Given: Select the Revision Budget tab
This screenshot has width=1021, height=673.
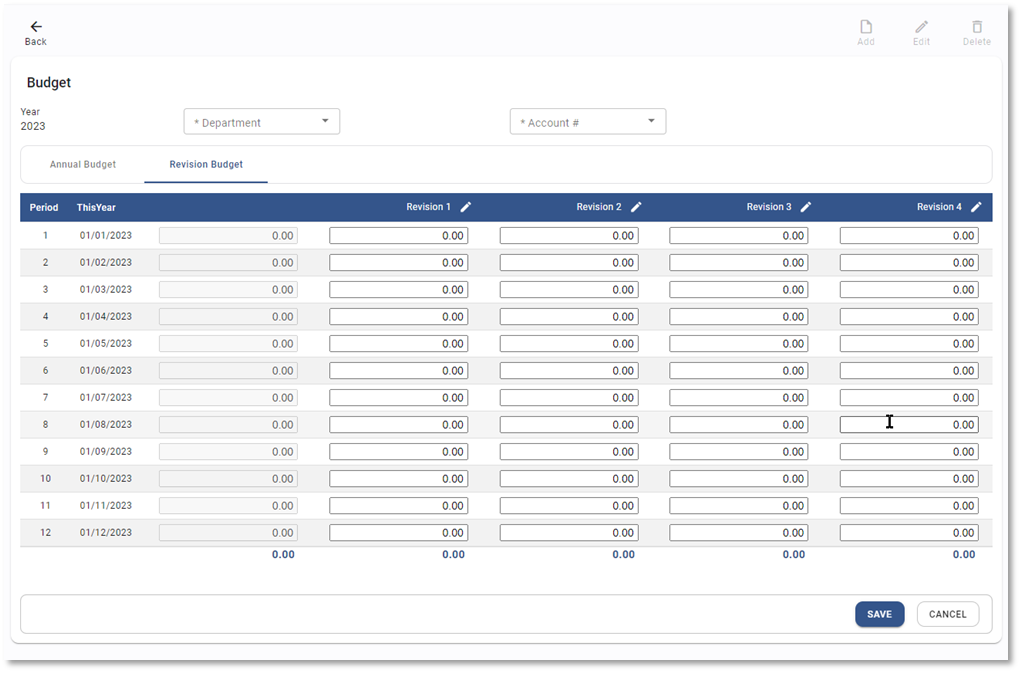Looking at the screenshot, I should click(x=206, y=164).
